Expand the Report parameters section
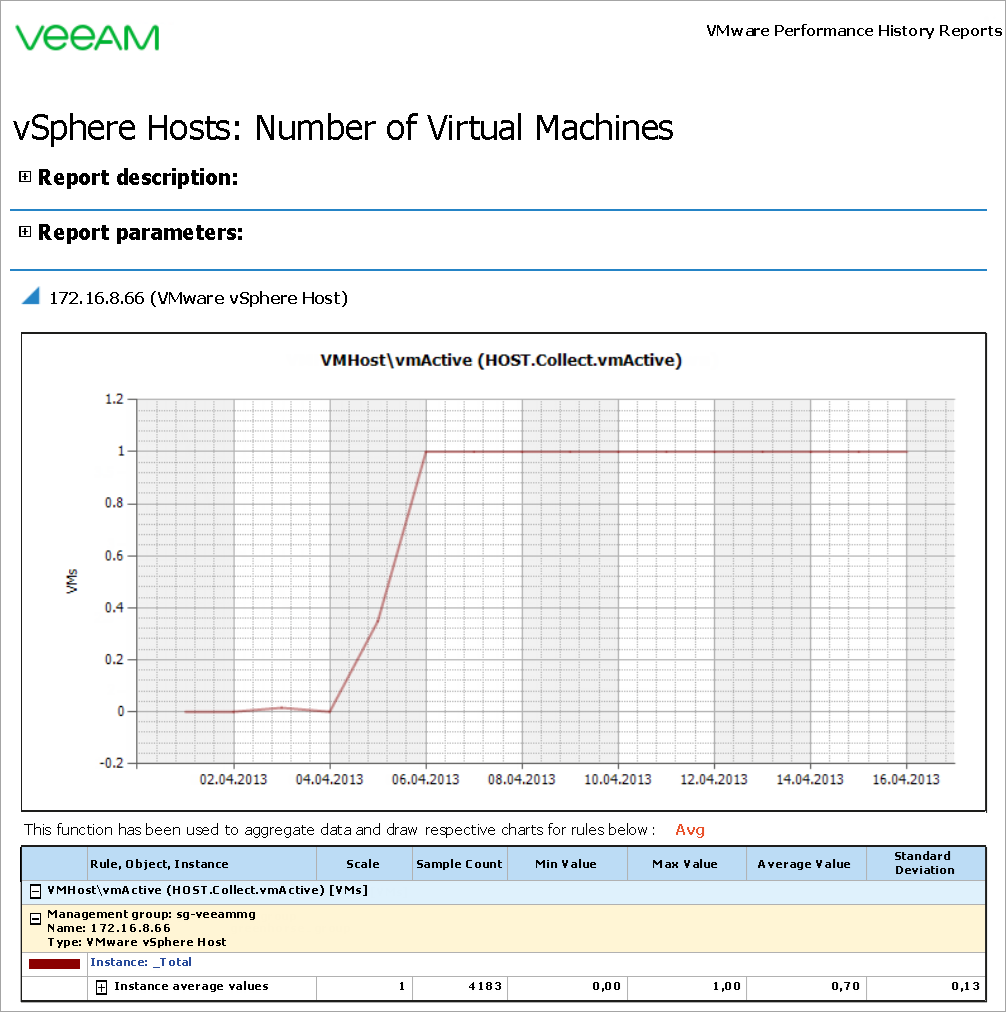Screen dimensions: 1006x1012 click(x=25, y=232)
